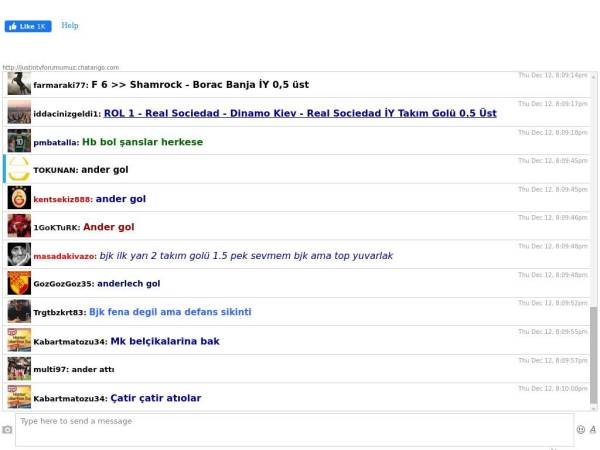Screen dimensions: 600x450
Task: Click kentsekiz888's Galatasaray avatar
Action: [x=19, y=198]
